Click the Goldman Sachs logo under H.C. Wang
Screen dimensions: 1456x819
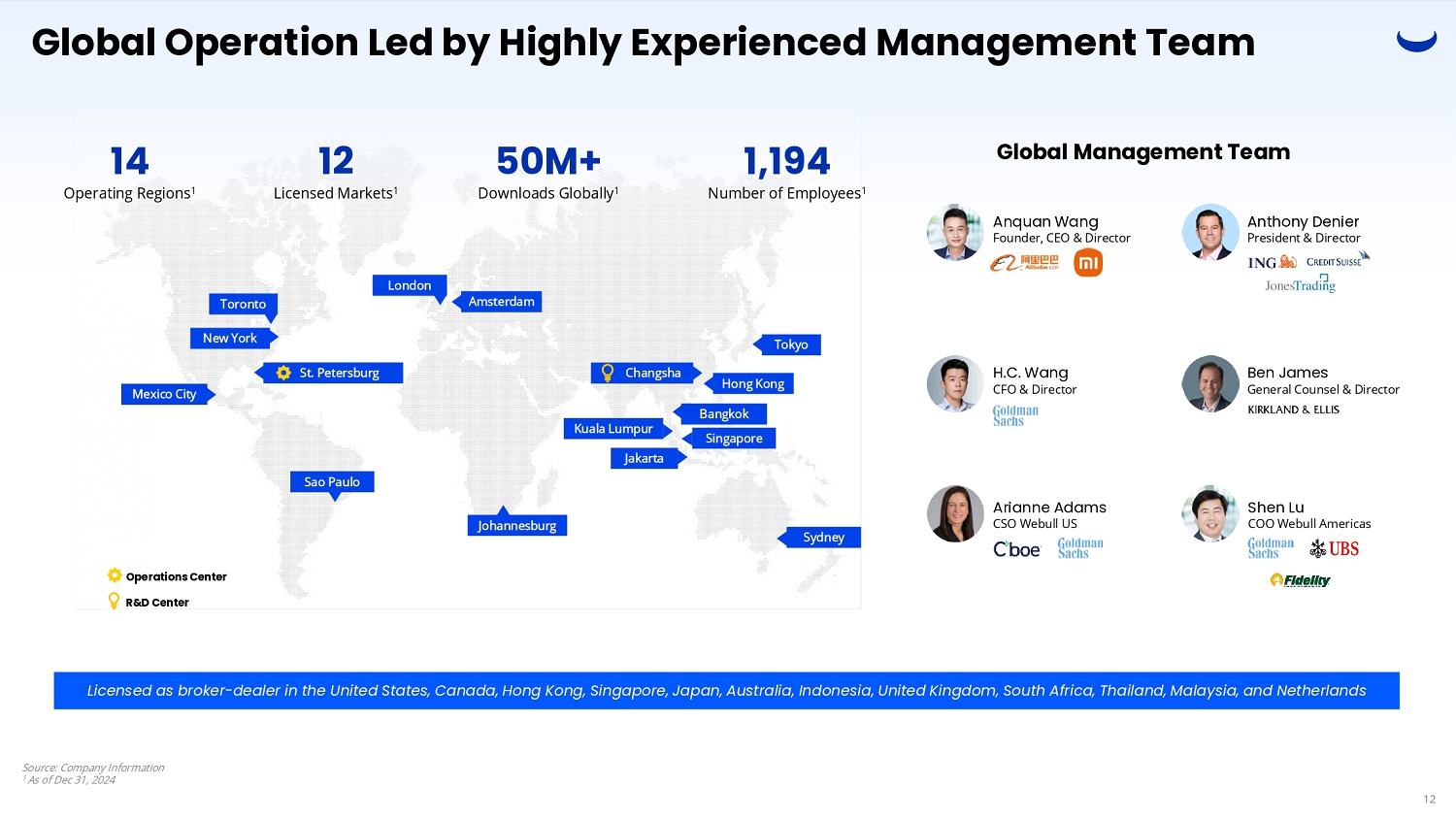tap(1015, 415)
